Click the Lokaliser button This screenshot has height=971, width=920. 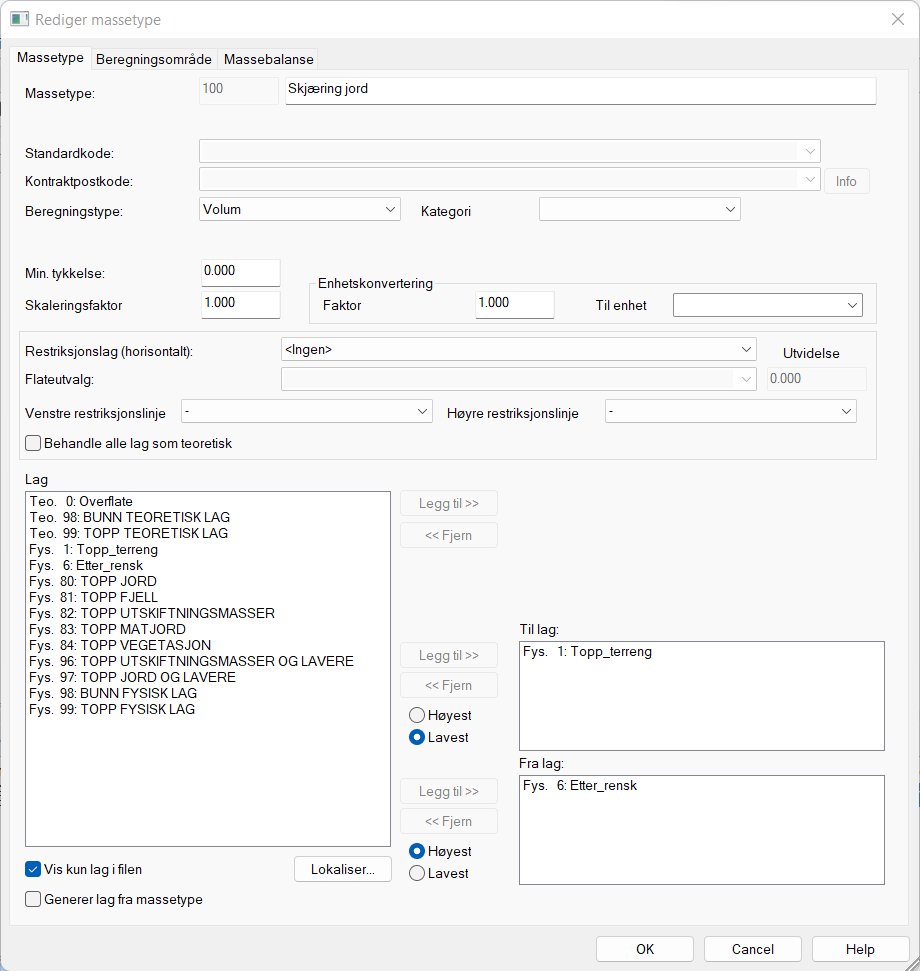pyautogui.click(x=342, y=869)
